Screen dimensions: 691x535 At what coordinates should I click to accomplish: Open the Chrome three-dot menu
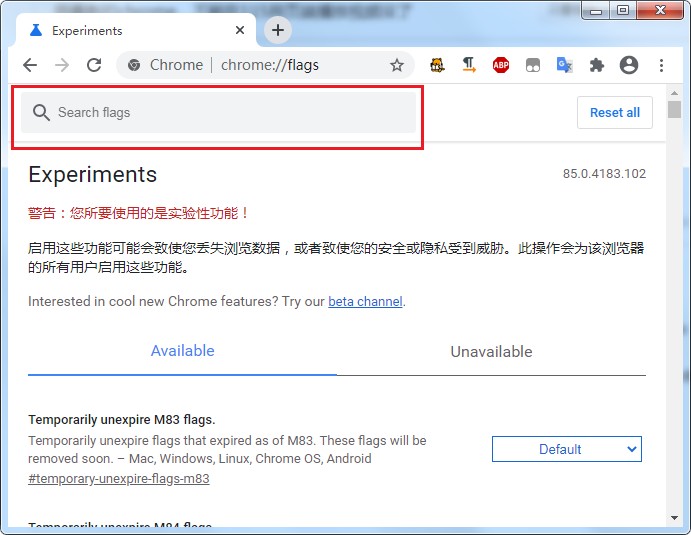click(661, 65)
